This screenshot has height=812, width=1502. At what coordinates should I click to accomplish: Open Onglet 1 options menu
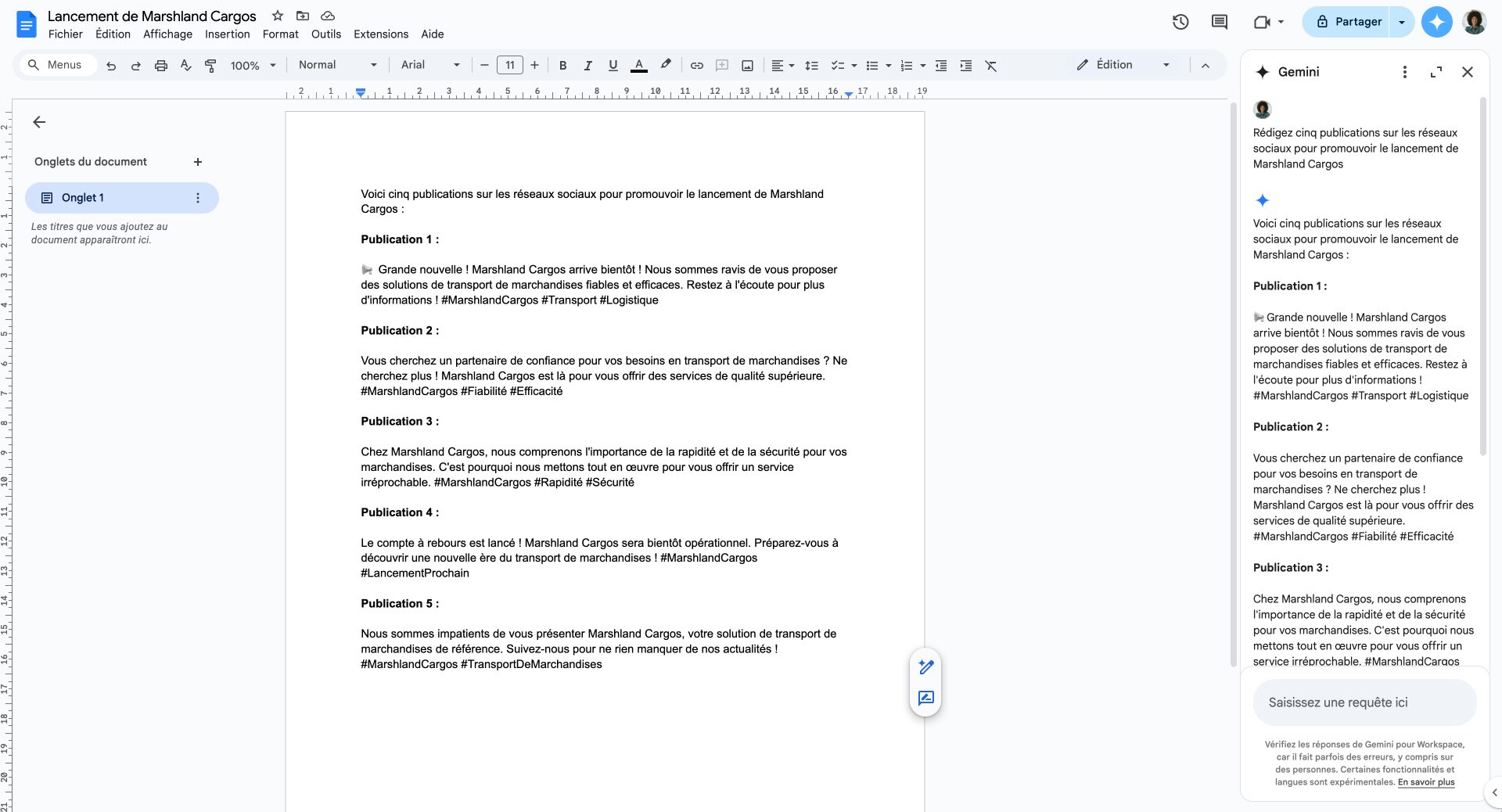(x=198, y=198)
